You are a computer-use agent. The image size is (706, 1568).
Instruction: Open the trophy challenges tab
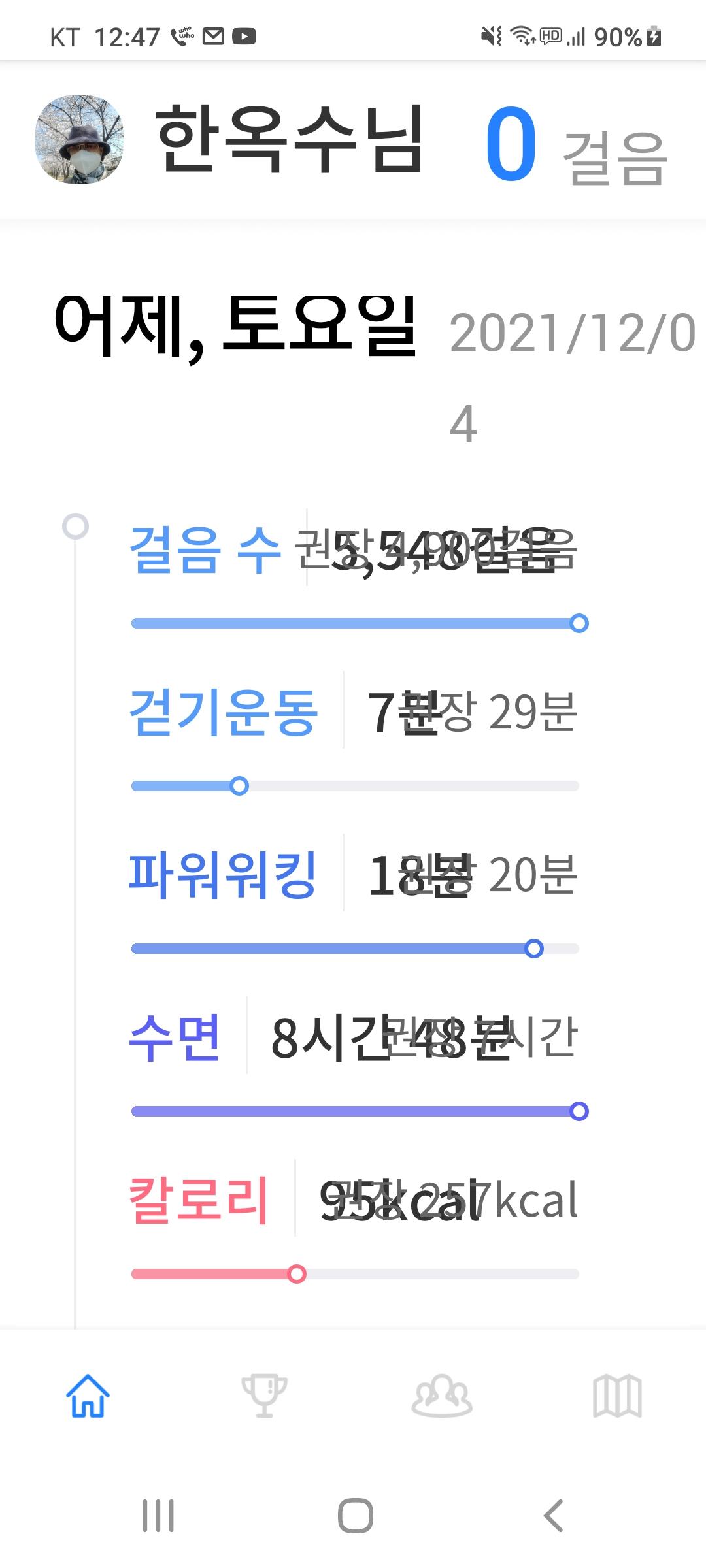[x=264, y=1396]
